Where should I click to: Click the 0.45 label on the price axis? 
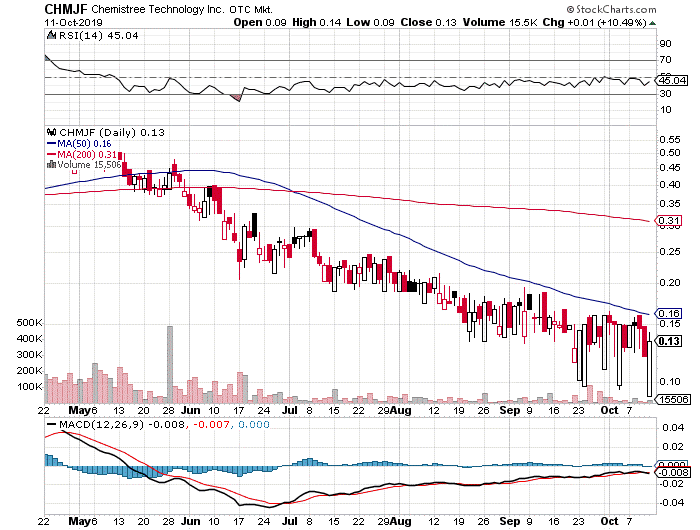(x=670, y=168)
